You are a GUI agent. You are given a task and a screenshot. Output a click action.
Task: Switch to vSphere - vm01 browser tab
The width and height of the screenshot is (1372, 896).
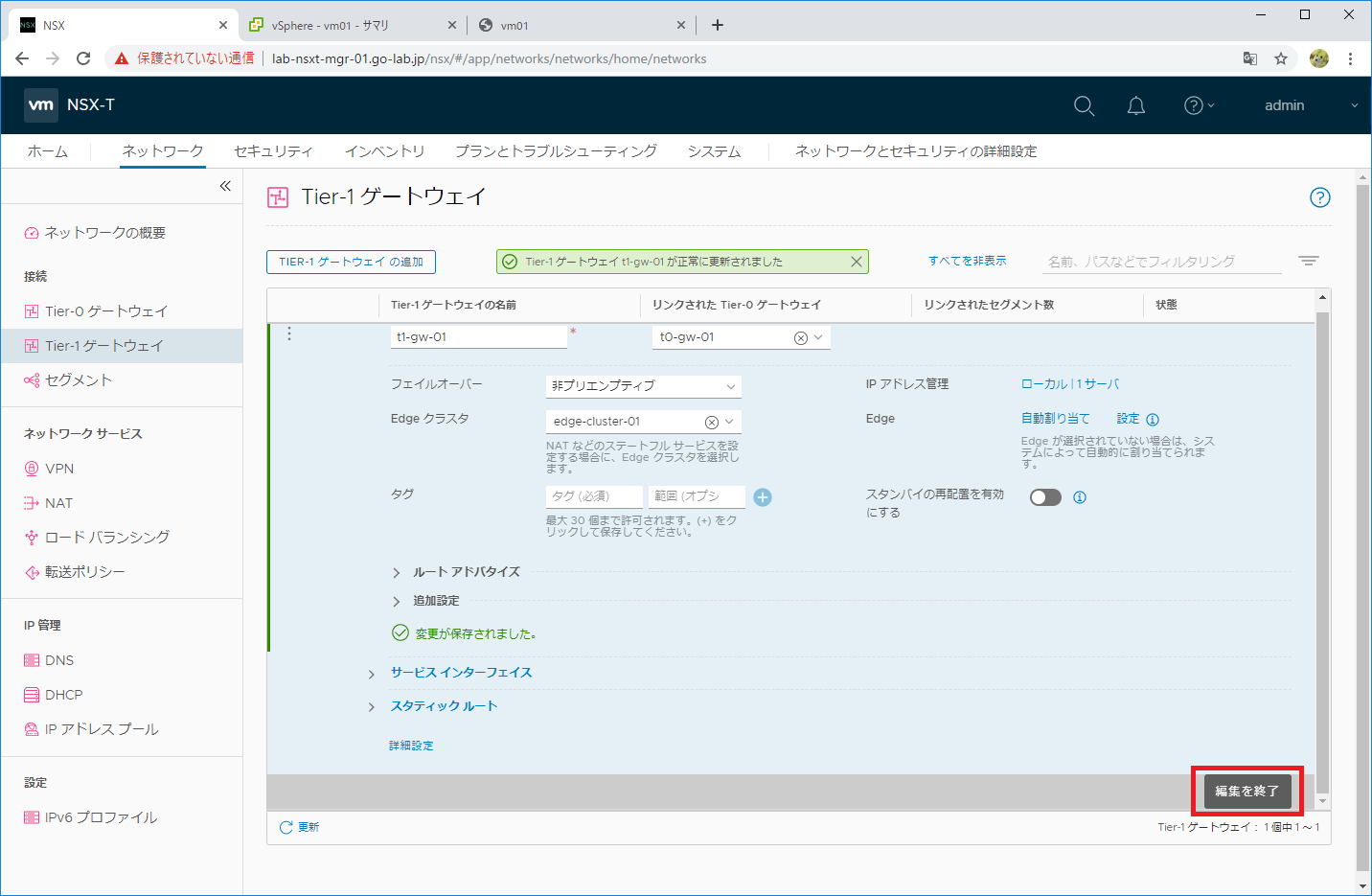click(x=352, y=25)
